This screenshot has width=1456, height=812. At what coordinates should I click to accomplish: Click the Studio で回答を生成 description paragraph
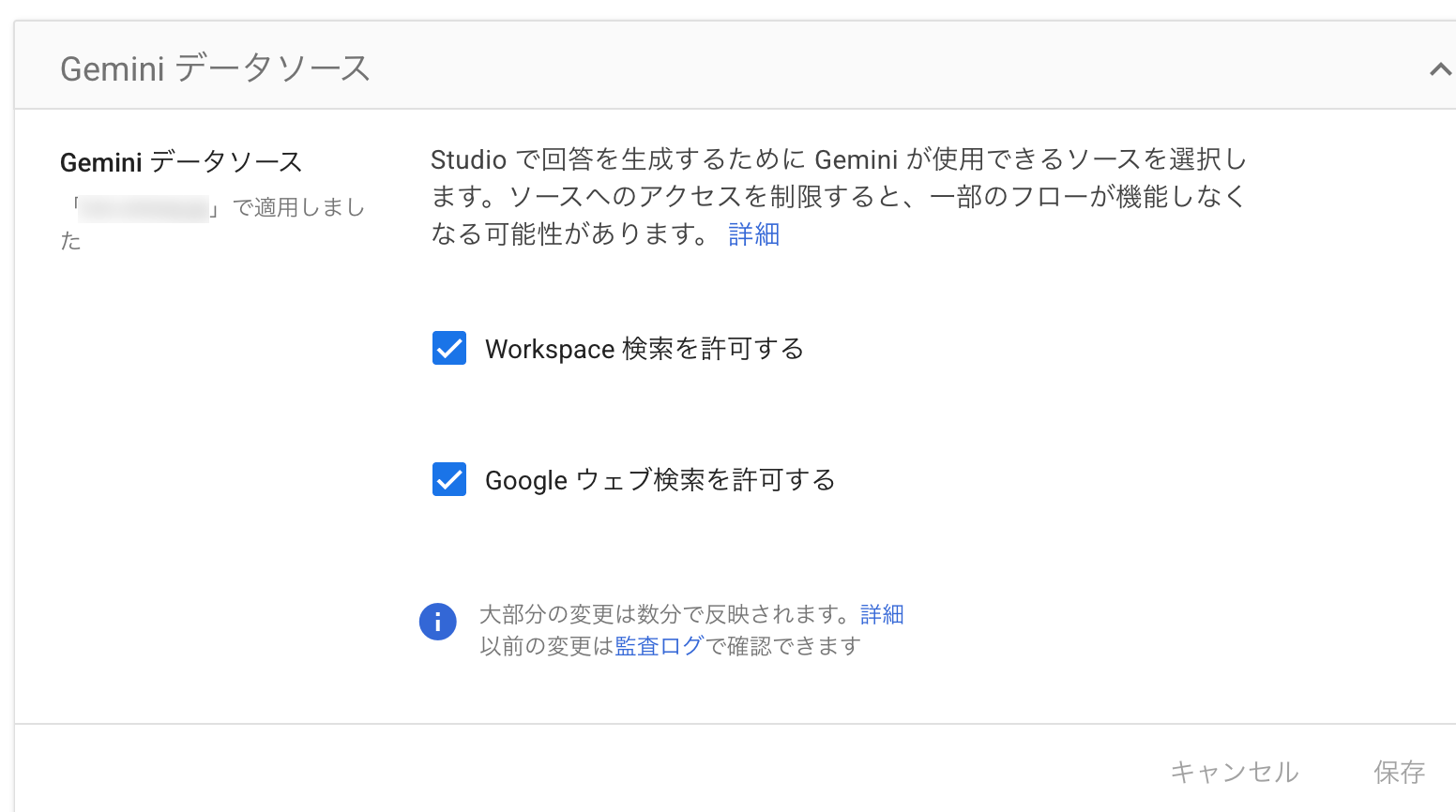(x=839, y=197)
